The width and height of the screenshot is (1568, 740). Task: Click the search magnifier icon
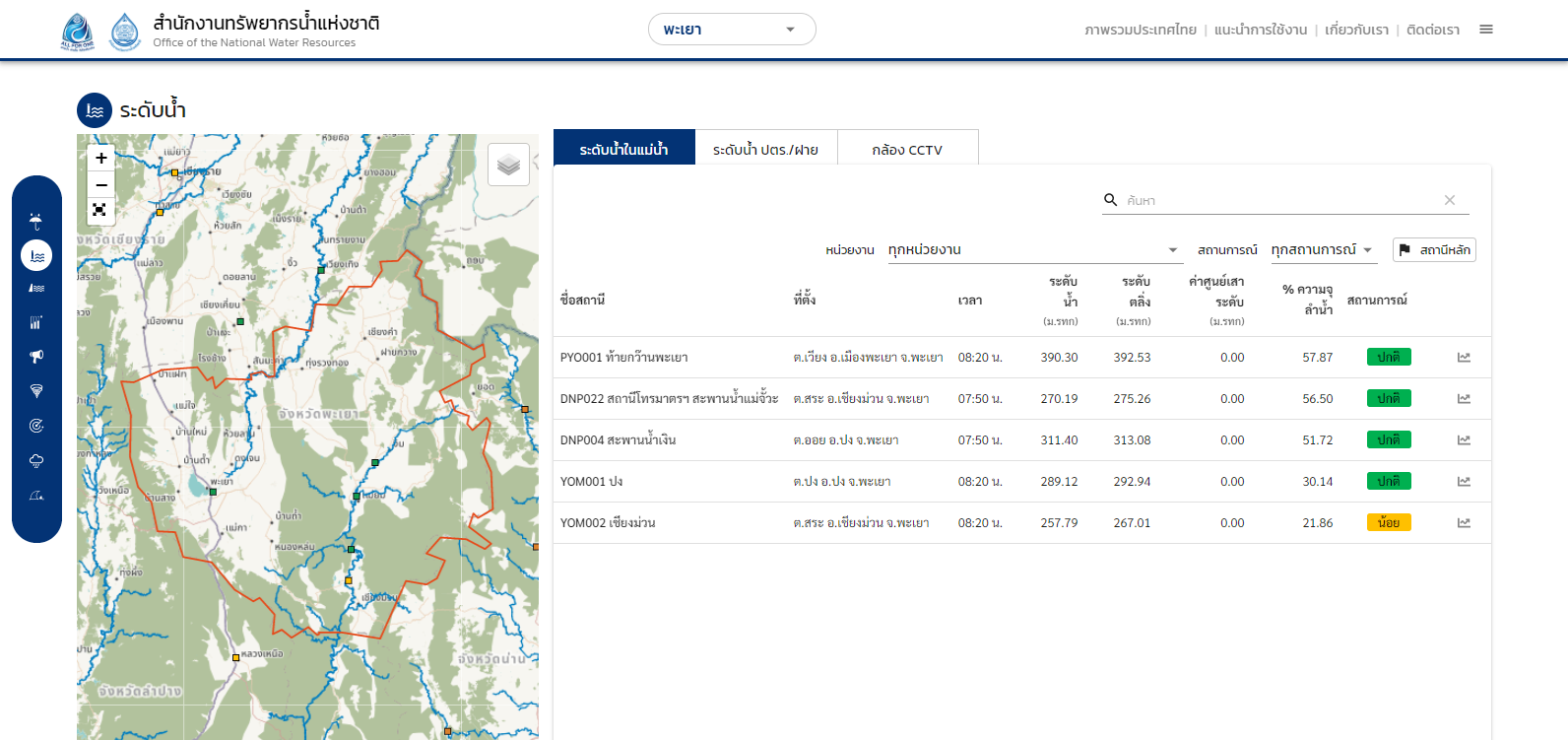tap(1110, 200)
